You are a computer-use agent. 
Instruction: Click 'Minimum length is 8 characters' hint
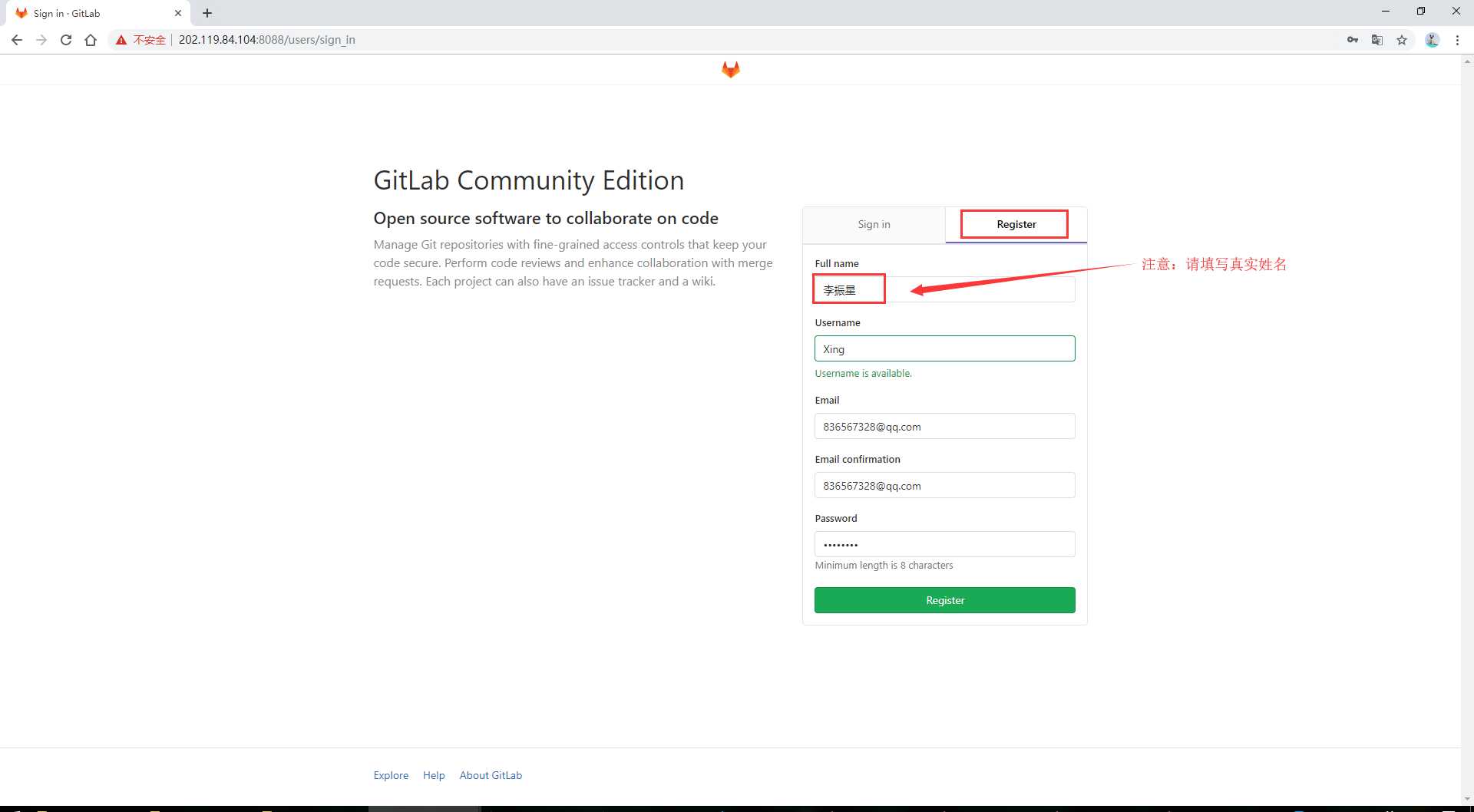(884, 565)
